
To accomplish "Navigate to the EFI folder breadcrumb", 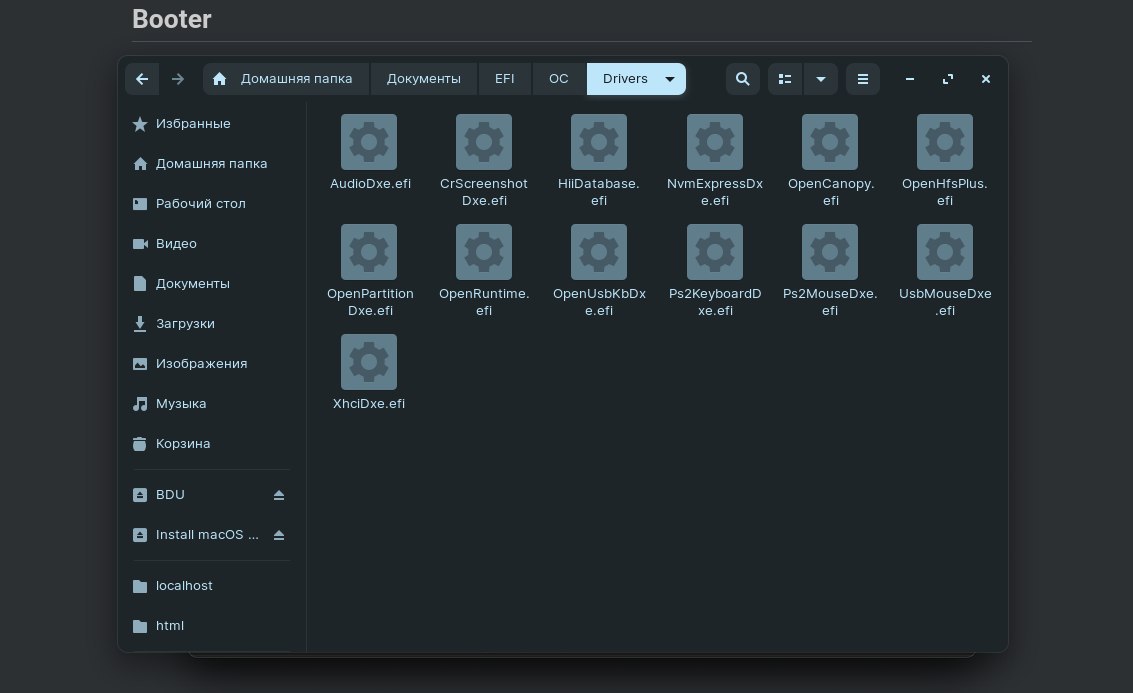I will click(504, 79).
